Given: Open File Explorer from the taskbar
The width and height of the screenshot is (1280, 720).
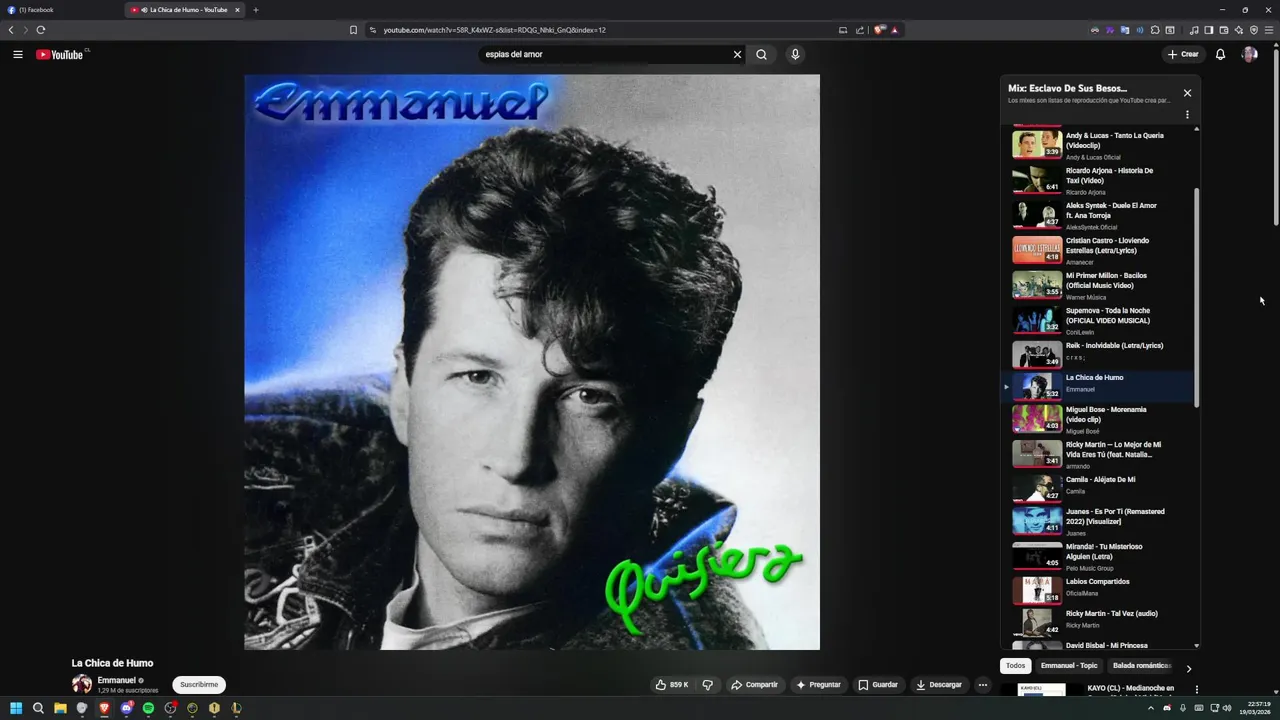Looking at the screenshot, I should coord(60,708).
